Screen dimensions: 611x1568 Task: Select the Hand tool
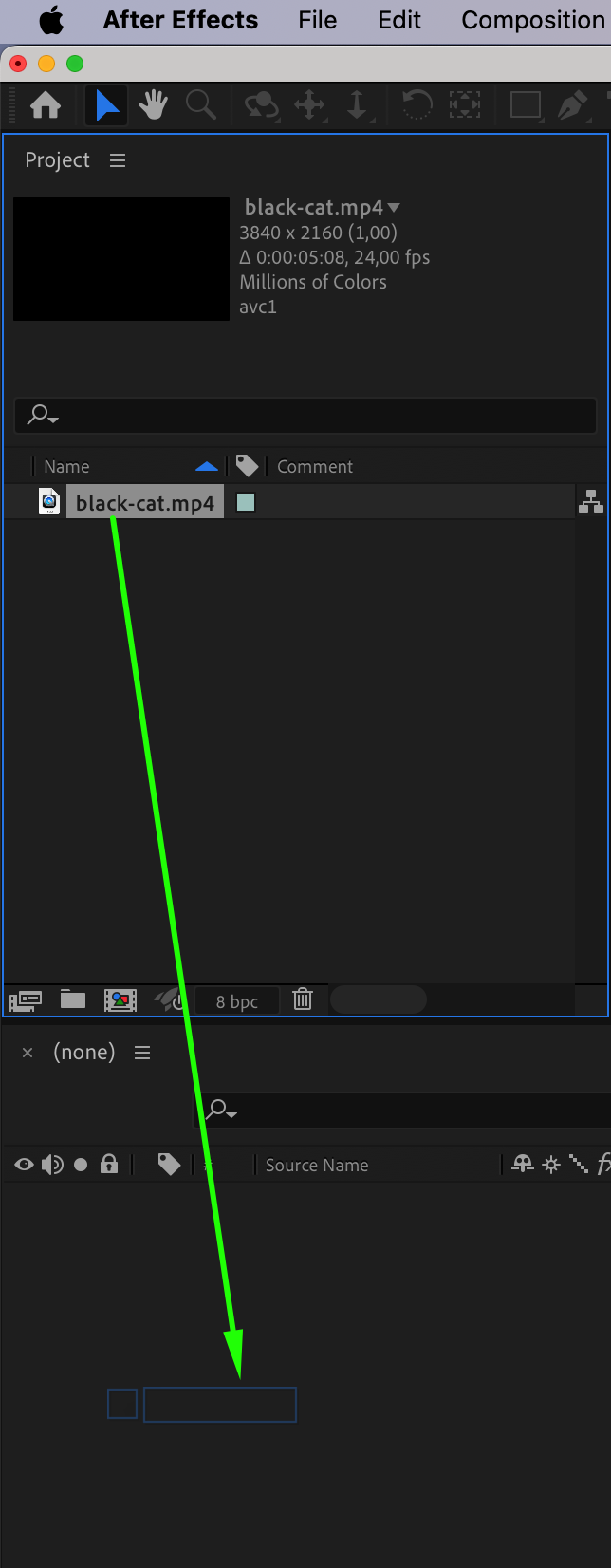coord(153,104)
